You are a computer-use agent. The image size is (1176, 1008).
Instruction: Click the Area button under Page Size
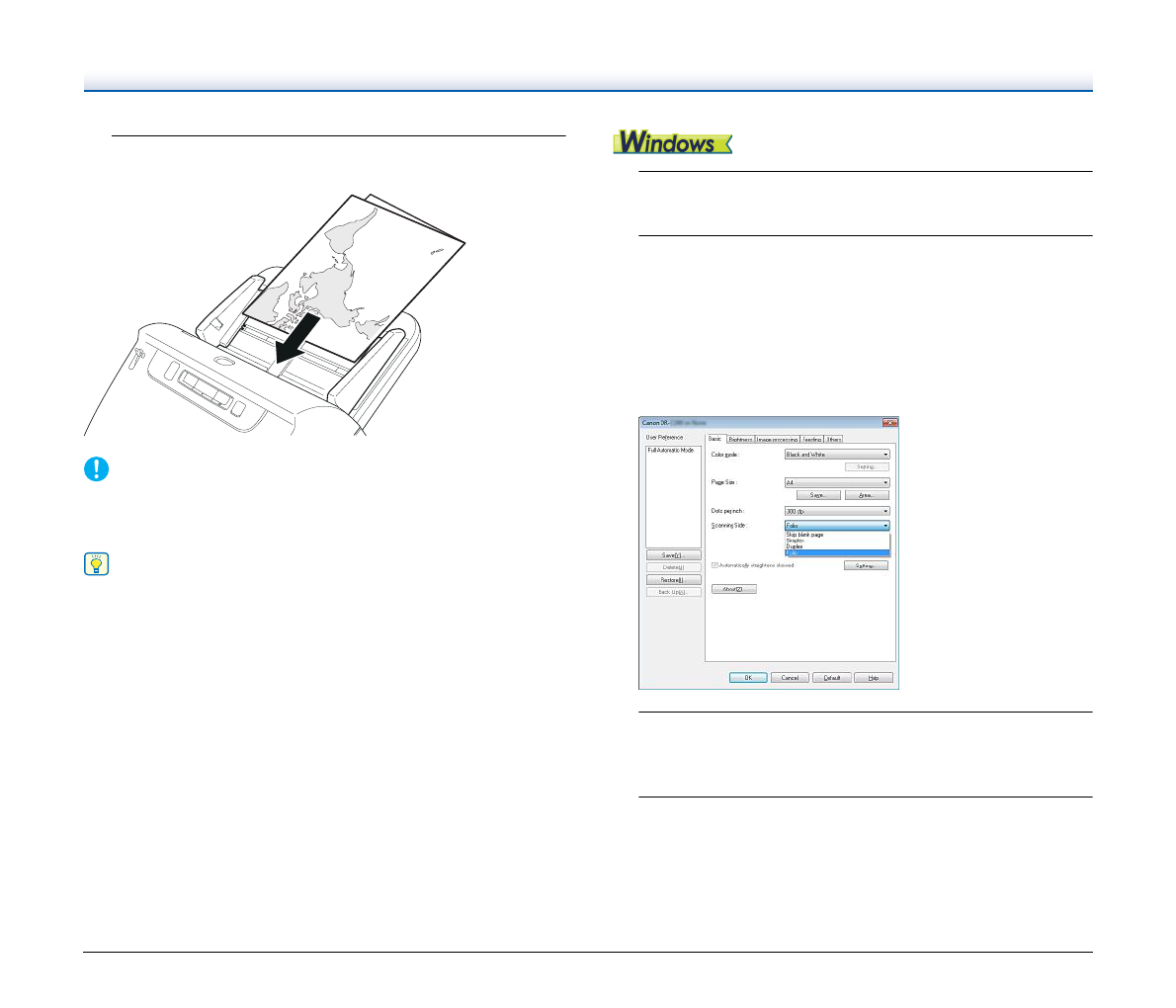click(x=867, y=495)
